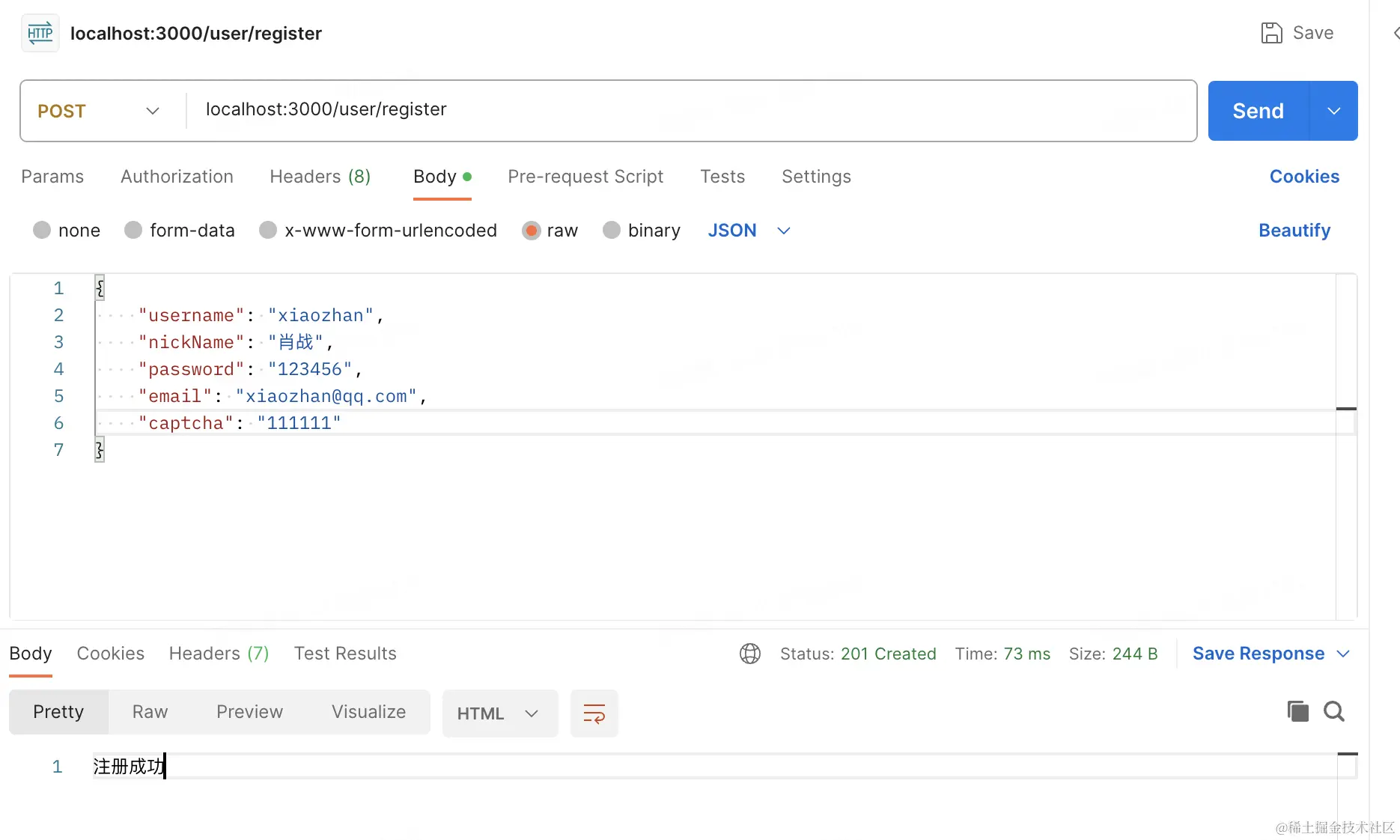The height and width of the screenshot is (840, 1400).
Task: Copy the response body to clipboard
Action: point(1297,711)
